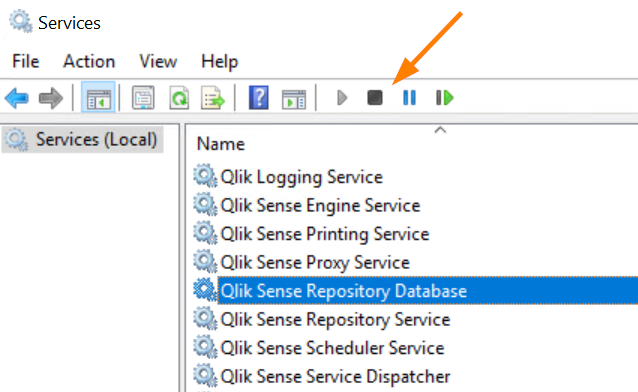Select Qlik Sense Scheduler Service

[332, 348]
